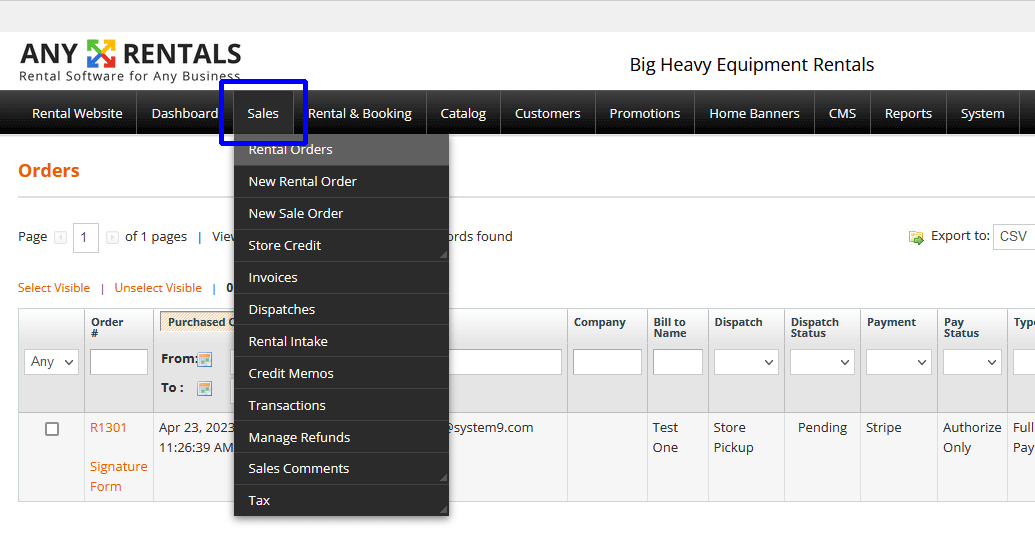This screenshot has width=1035, height=557.
Task: Open the From date calendar picker
Action: 205,359
